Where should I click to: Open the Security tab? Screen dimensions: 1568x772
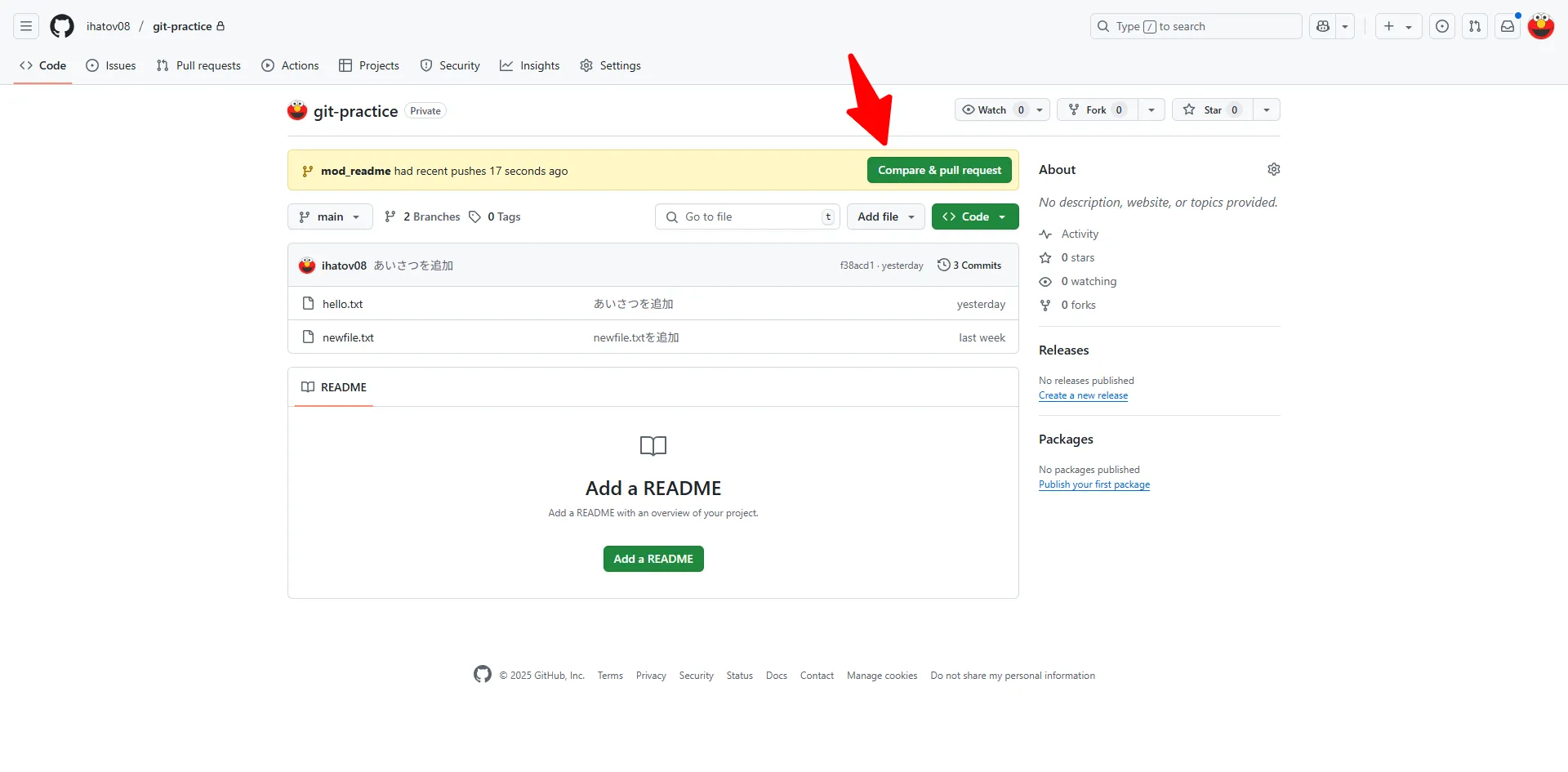450,65
